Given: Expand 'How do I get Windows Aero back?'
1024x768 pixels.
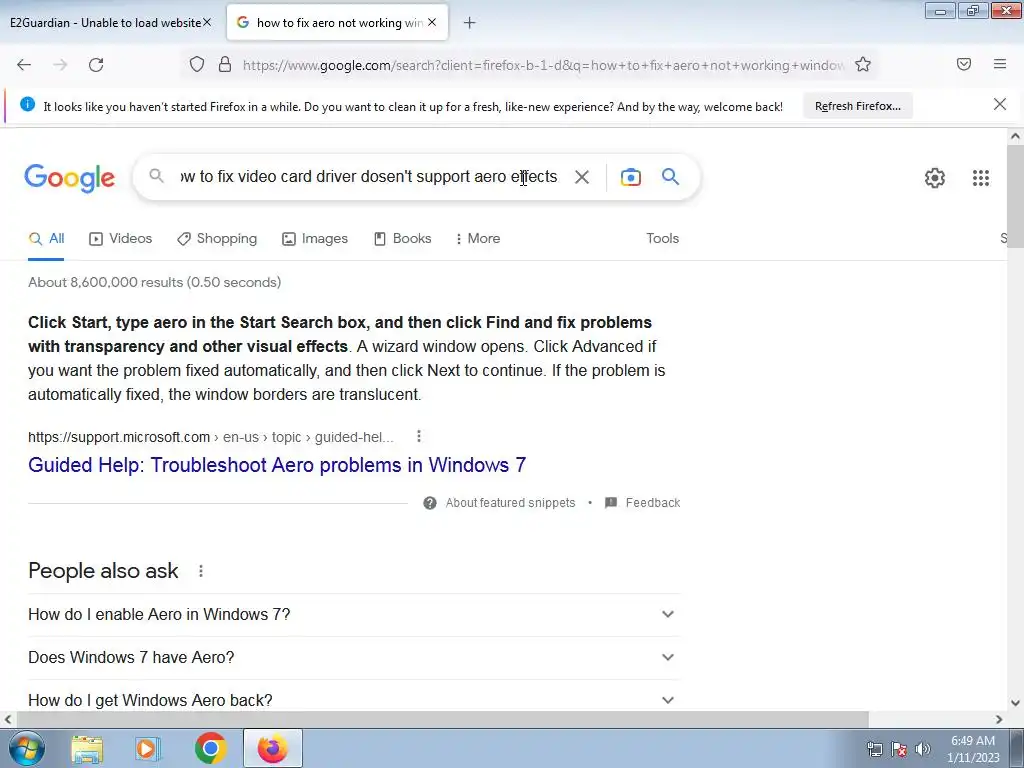Looking at the screenshot, I should click(x=354, y=700).
